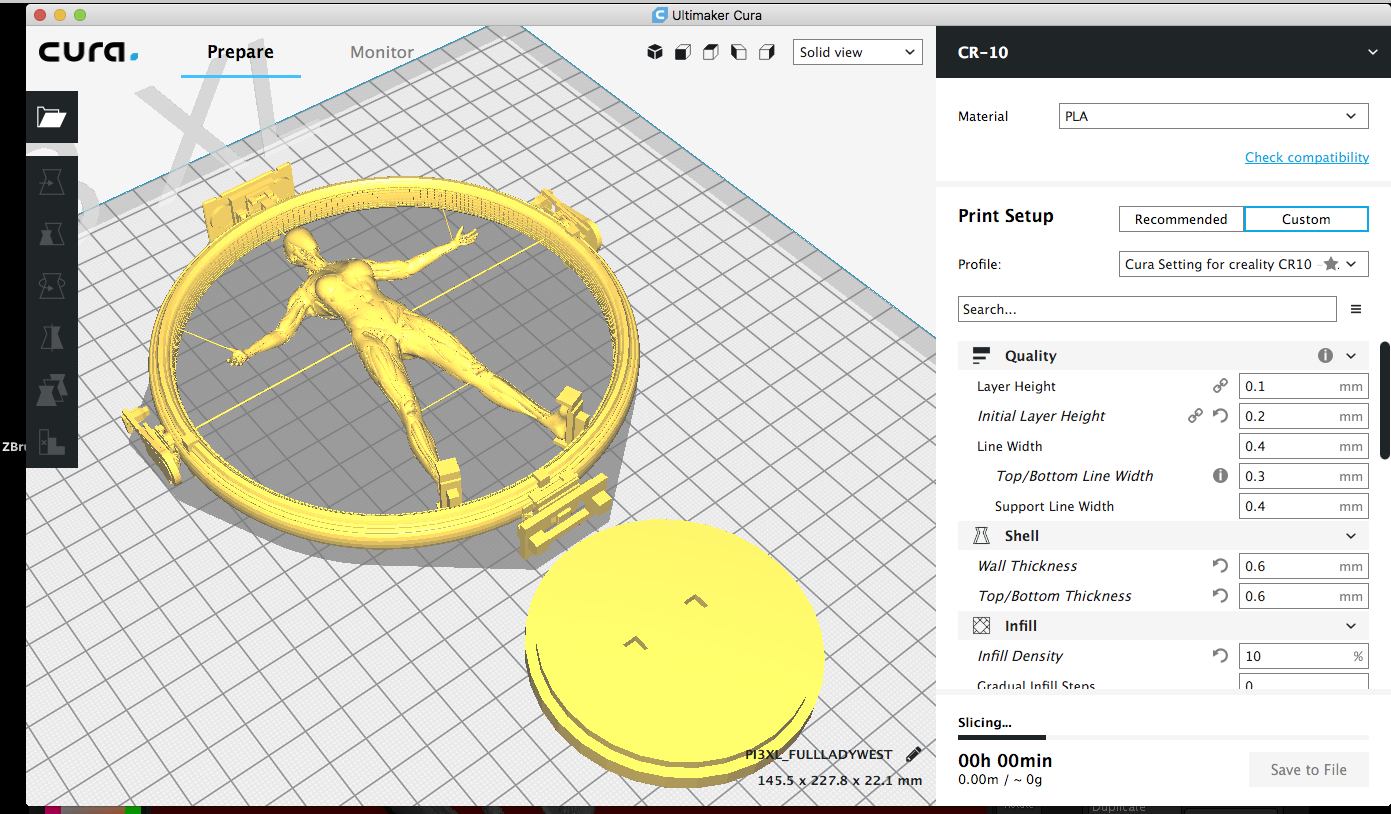1391x814 pixels.
Task: Open the Per Model Settings tool
Action: (51, 390)
